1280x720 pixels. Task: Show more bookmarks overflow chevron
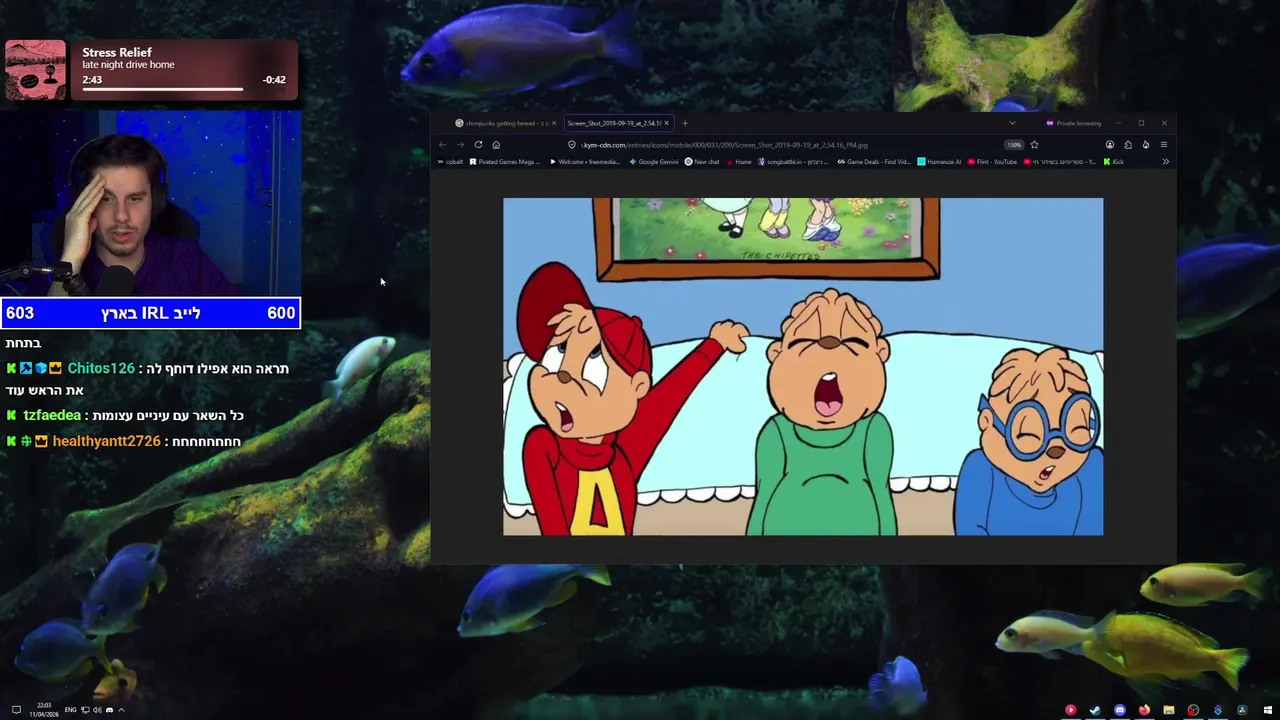pyautogui.click(x=1165, y=162)
